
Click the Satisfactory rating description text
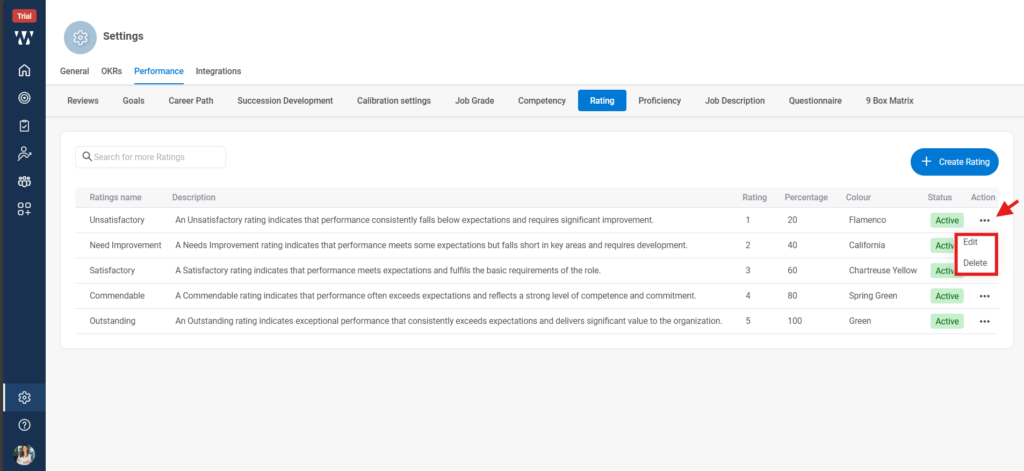click(x=387, y=270)
